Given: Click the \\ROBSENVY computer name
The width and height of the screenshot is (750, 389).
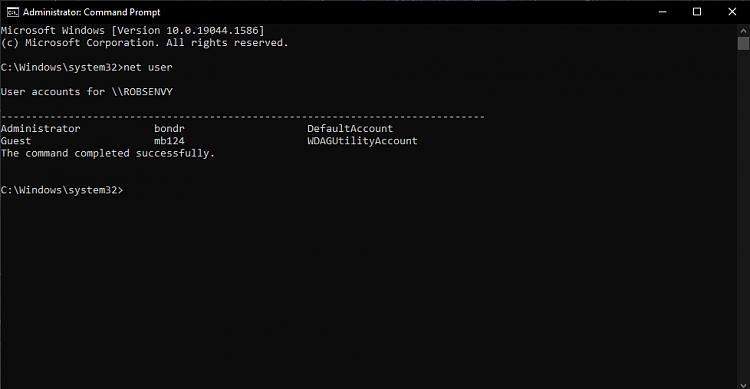Looking at the screenshot, I should pos(142,92).
